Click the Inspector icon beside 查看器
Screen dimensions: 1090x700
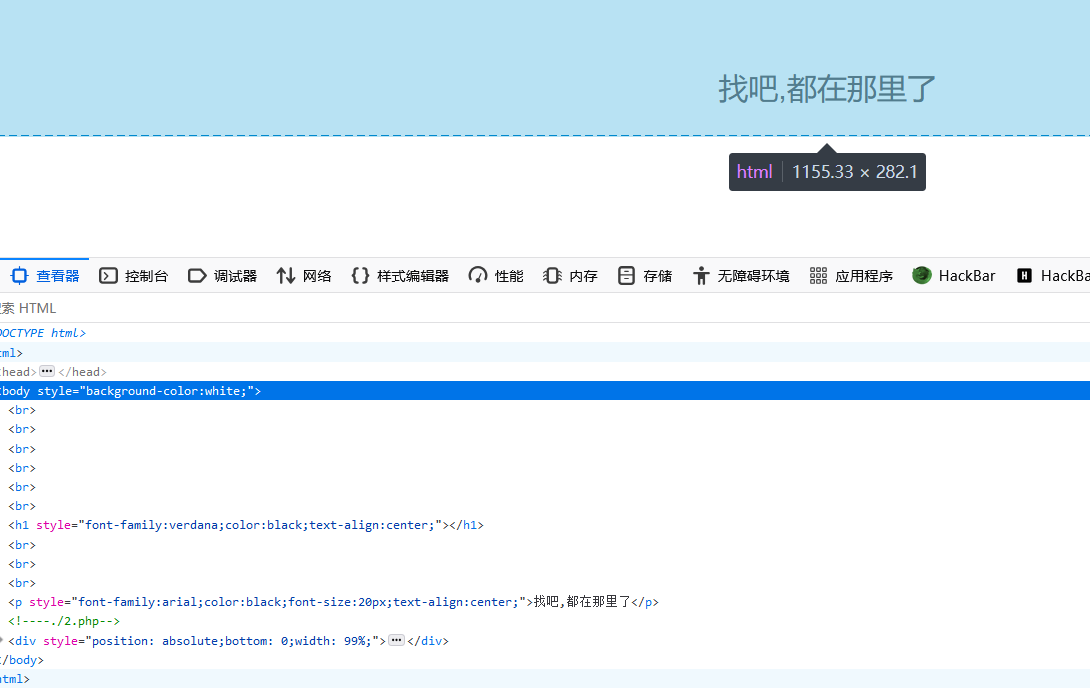(x=19, y=276)
